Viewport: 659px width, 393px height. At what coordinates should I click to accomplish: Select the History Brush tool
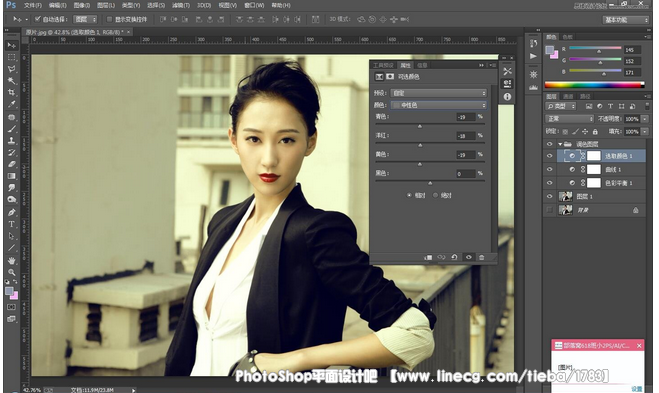pos(11,153)
